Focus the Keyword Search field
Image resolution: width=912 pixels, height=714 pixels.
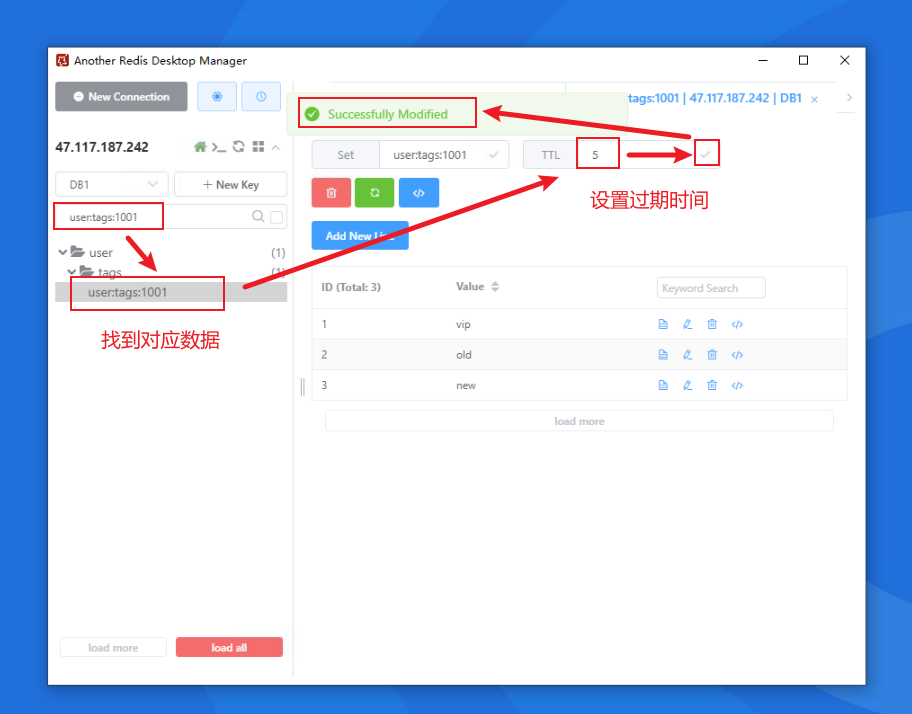click(711, 288)
